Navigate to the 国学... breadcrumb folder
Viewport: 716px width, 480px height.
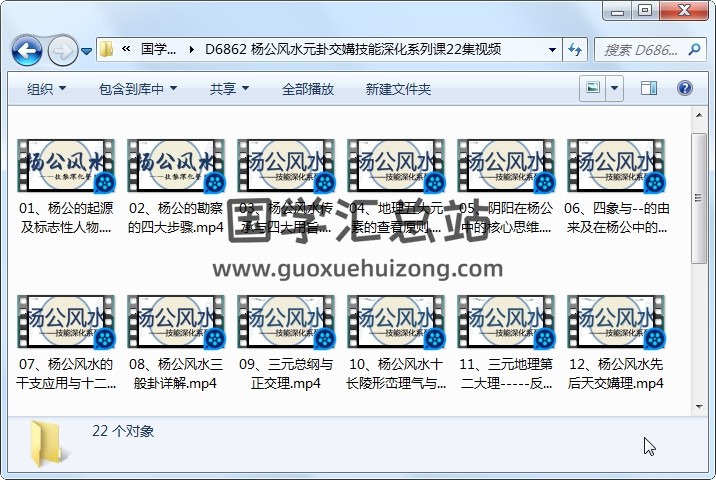[x=158, y=49]
